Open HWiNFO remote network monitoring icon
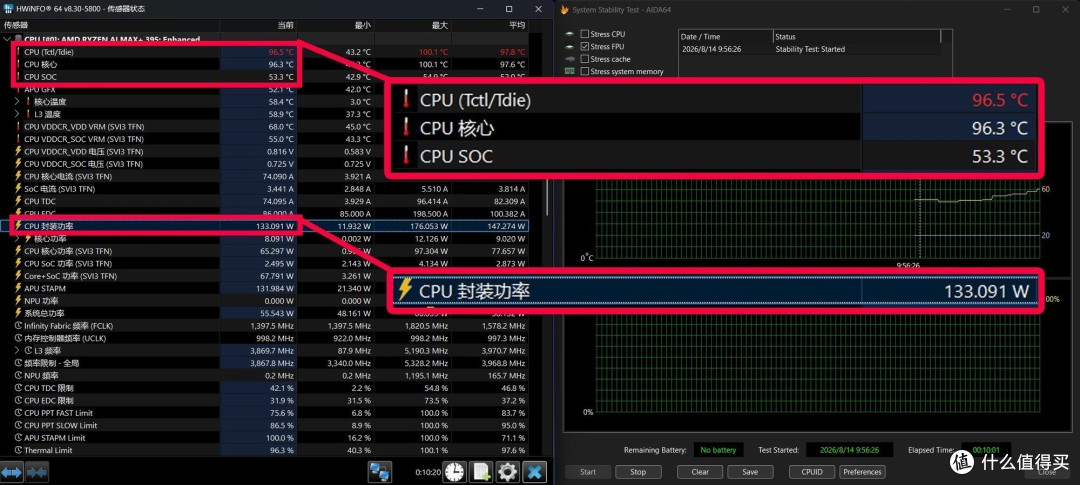1080x485 pixels. click(380, 472)
